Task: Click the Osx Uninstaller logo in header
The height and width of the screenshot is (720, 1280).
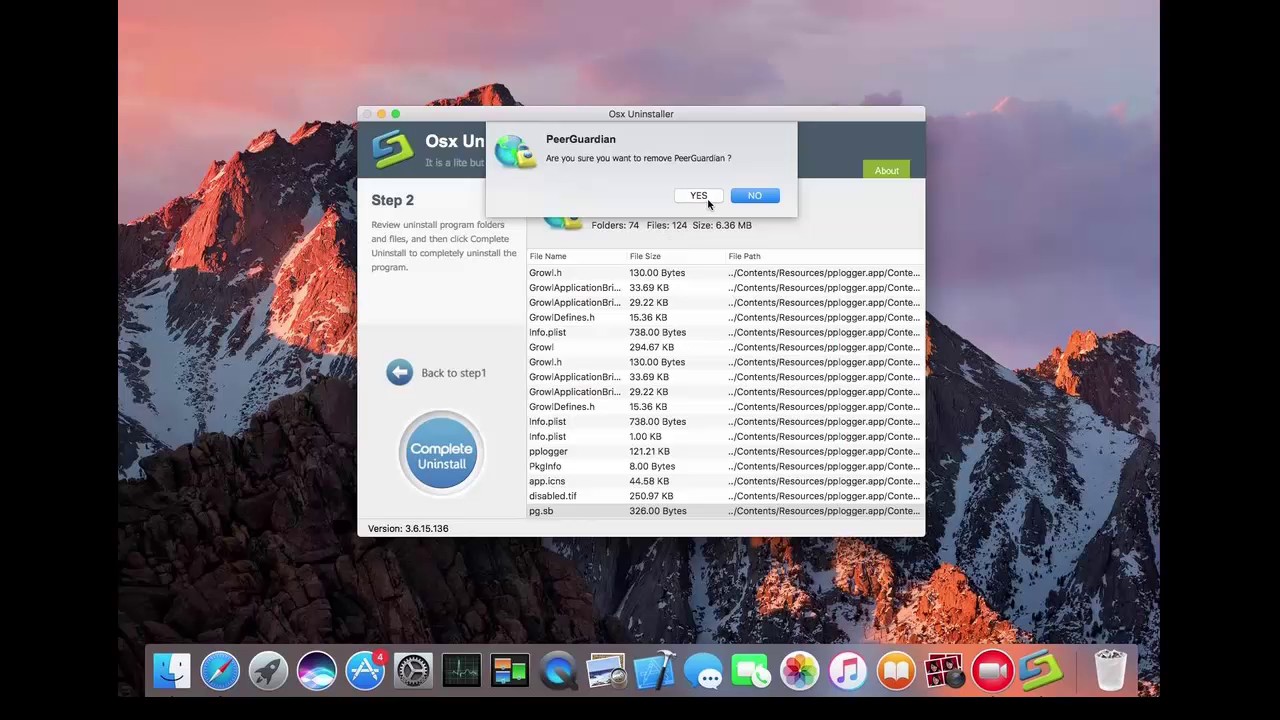Action: coord(392,149)
